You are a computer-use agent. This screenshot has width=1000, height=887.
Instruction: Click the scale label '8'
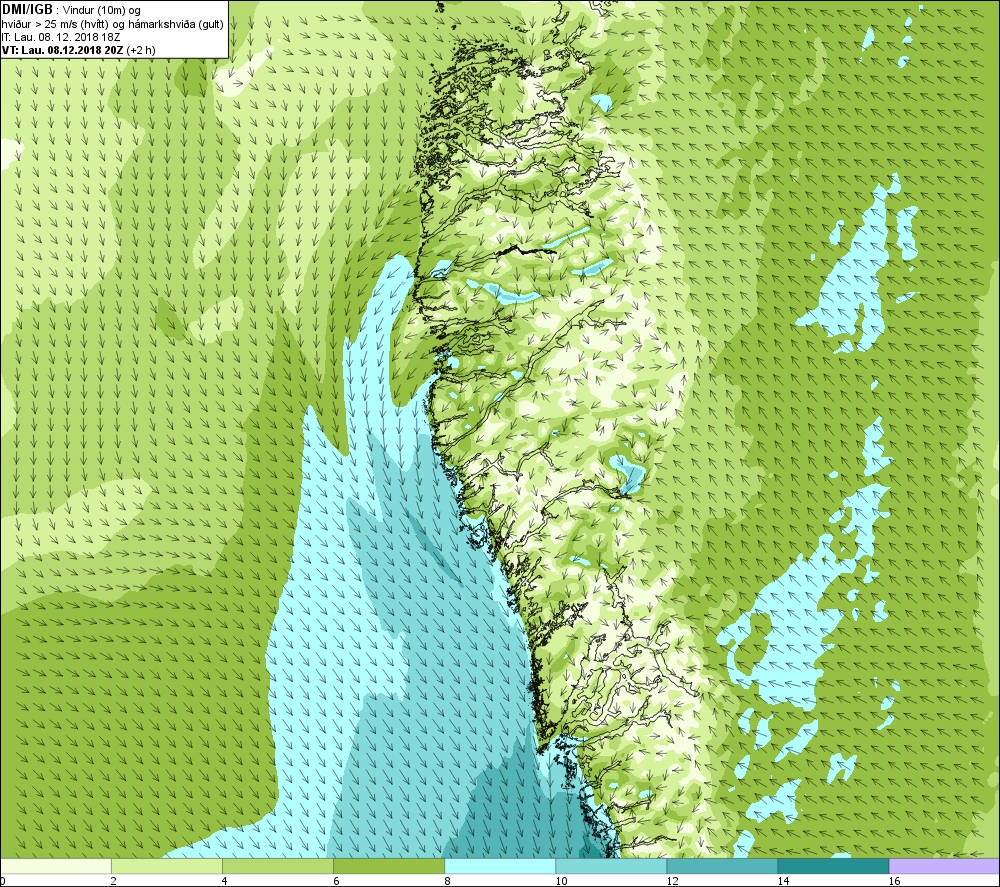[447, 881]
